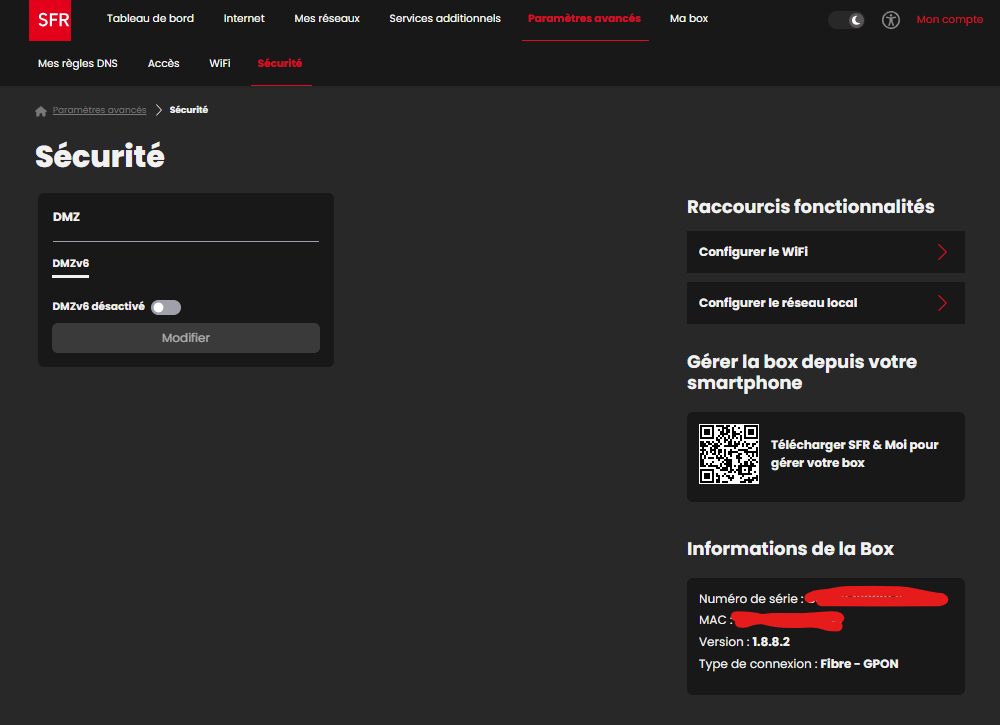The width and height of the screenshot is (1000, 725).
Task: Click the QR code image
Action: pos(728,454)
